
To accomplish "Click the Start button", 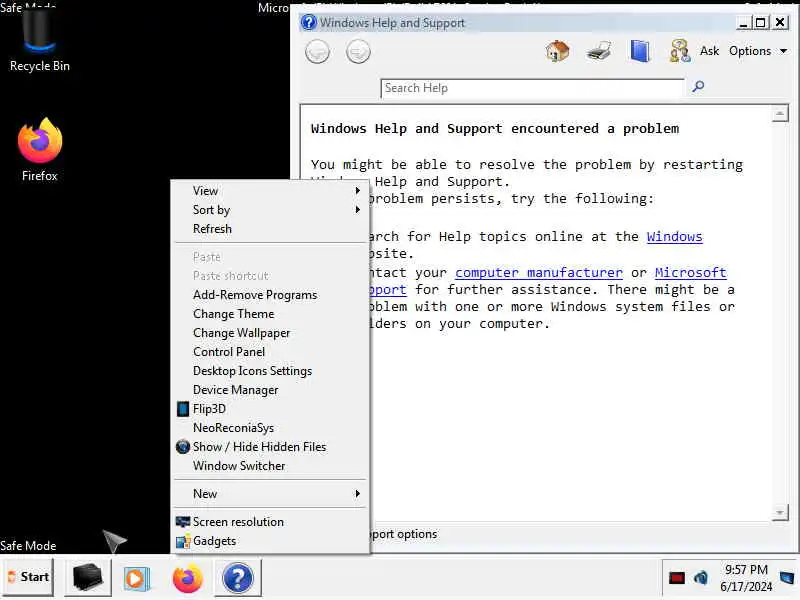I will [x=29, y=577].
